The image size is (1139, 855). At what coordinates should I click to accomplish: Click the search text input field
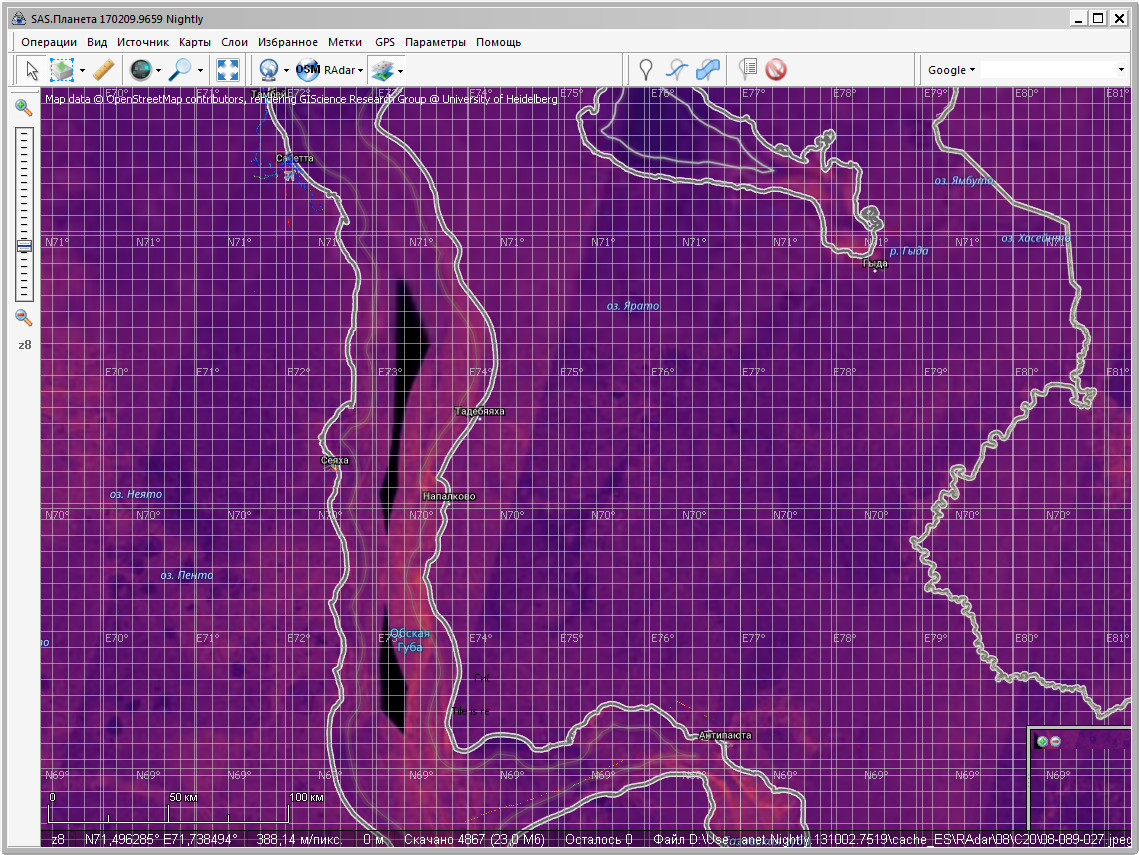point(1048,70)
